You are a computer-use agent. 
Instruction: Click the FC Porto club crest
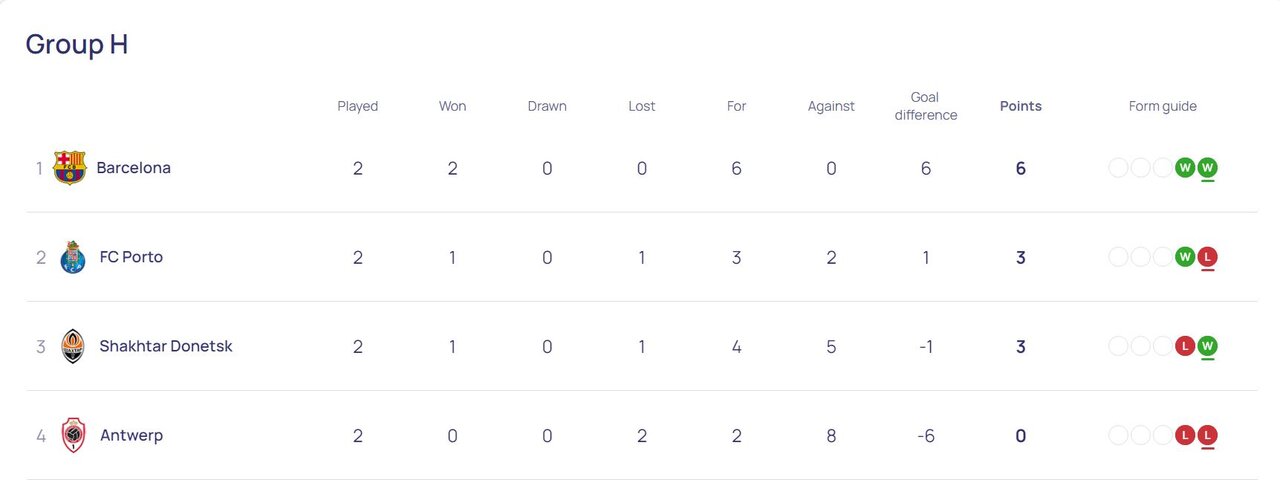tap(73, 257)
